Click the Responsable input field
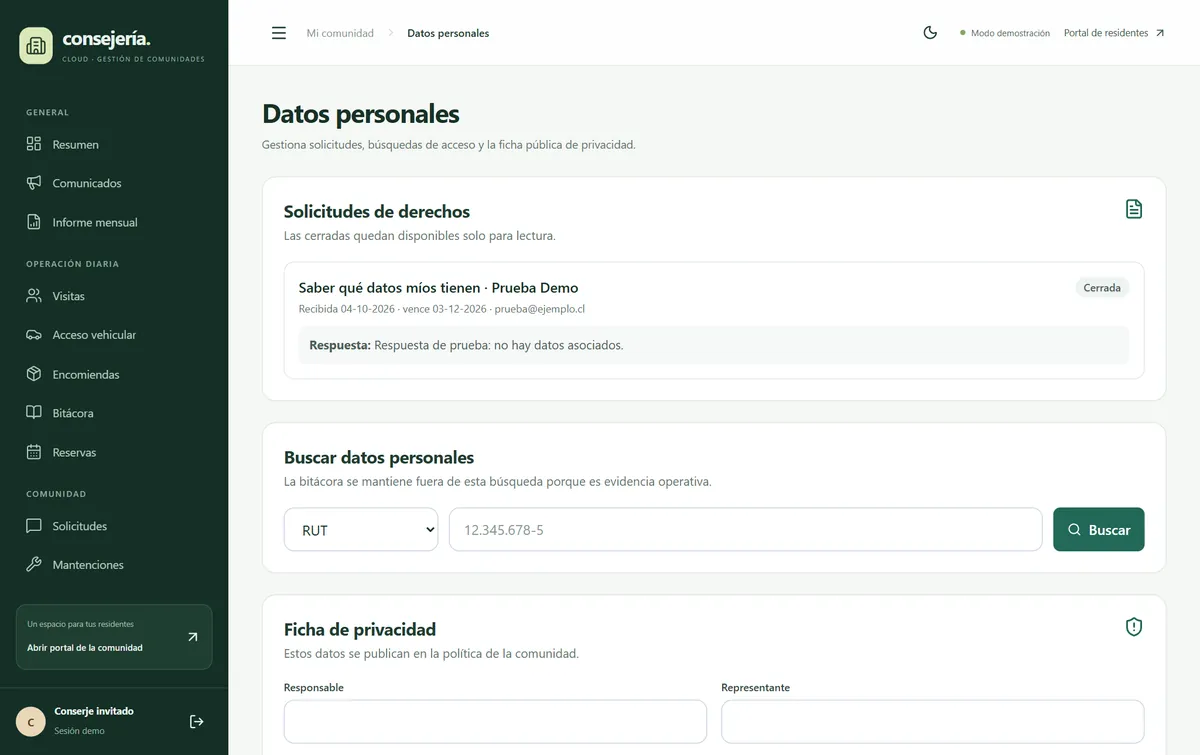Image resolution: width=1200 pixels, height=755 pixels. click(x=495, y=721)
